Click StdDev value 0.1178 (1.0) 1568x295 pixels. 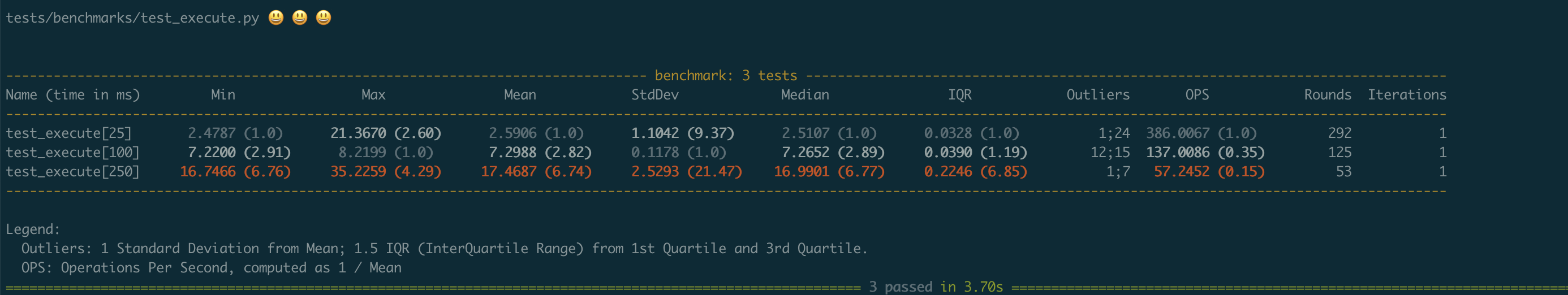pos(679,152)
